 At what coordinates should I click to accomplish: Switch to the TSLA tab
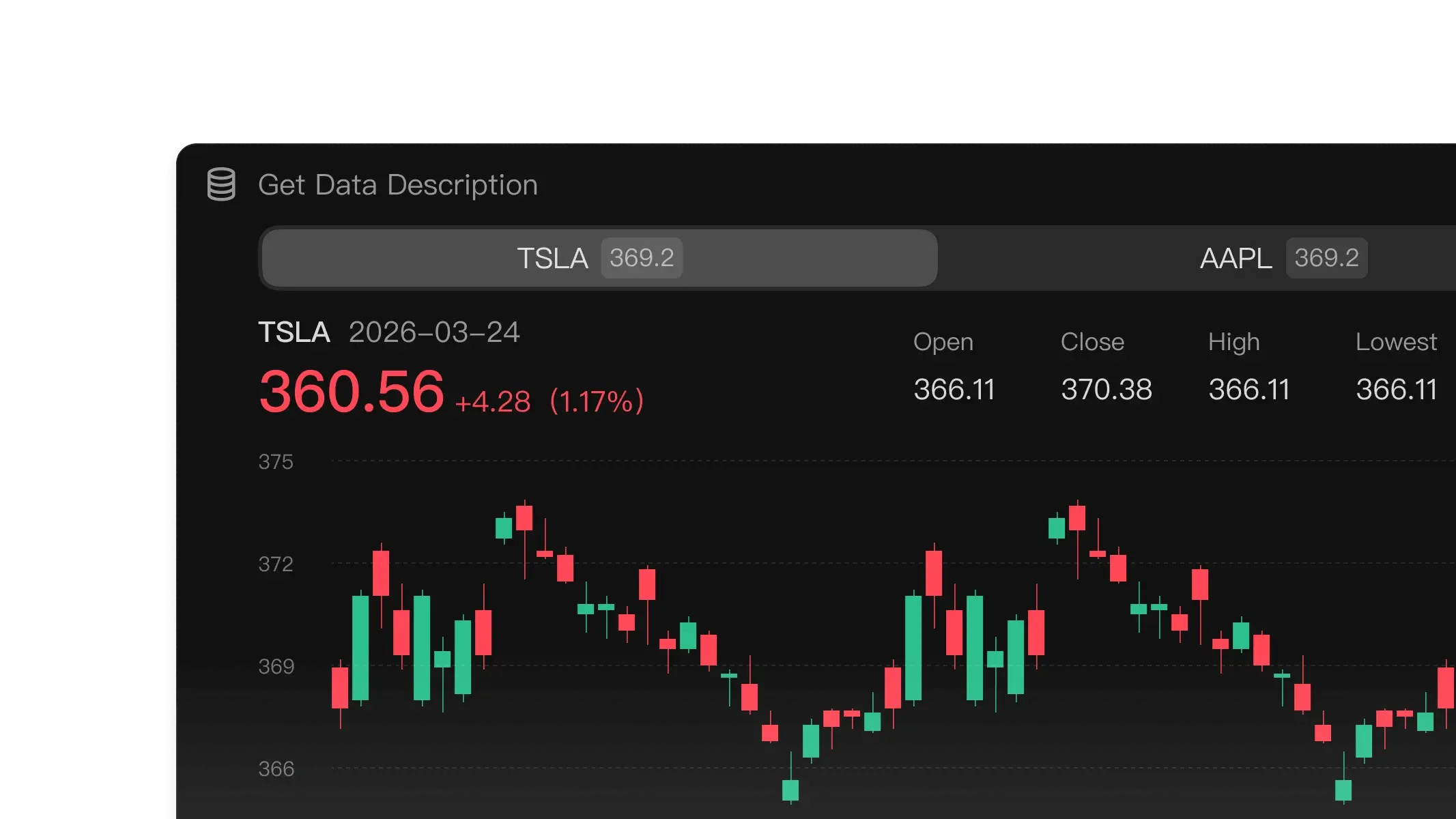coord(599,258)
